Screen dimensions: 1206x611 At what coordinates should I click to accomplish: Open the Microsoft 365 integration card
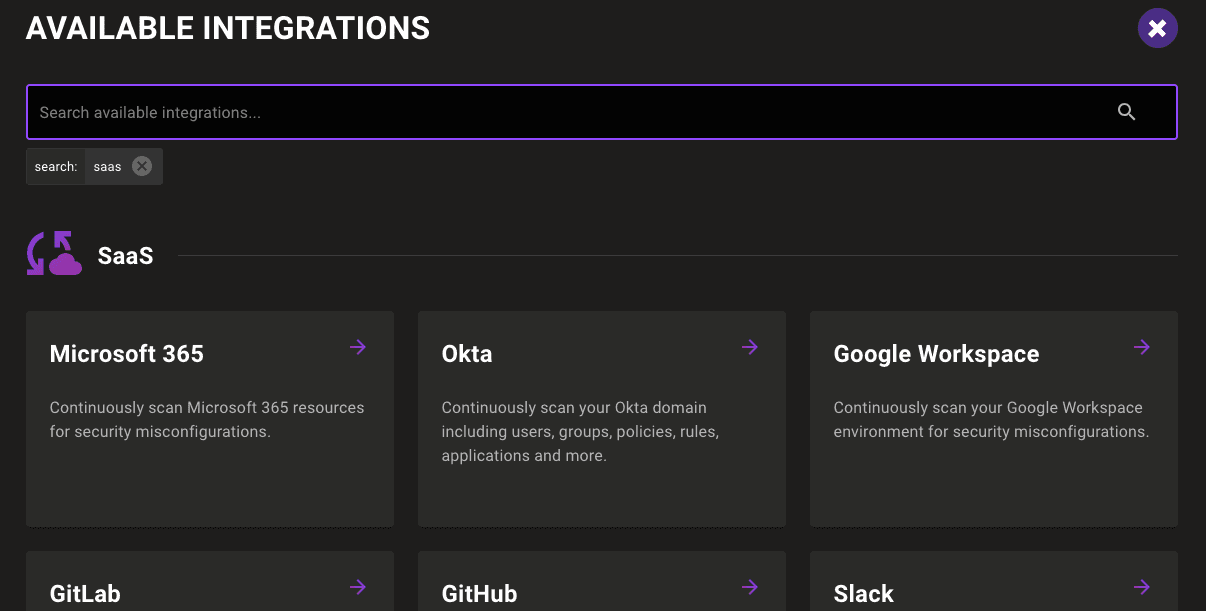210,418
